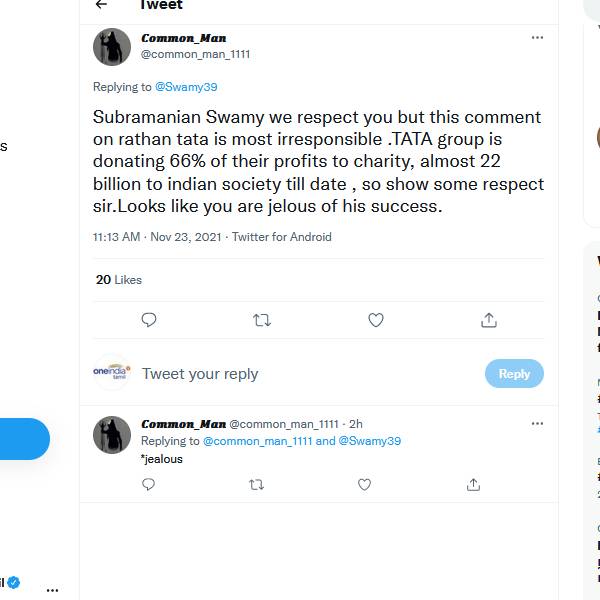Like the *jealous reply tweet
Screen dimensions: 600x600
point(364,485)
